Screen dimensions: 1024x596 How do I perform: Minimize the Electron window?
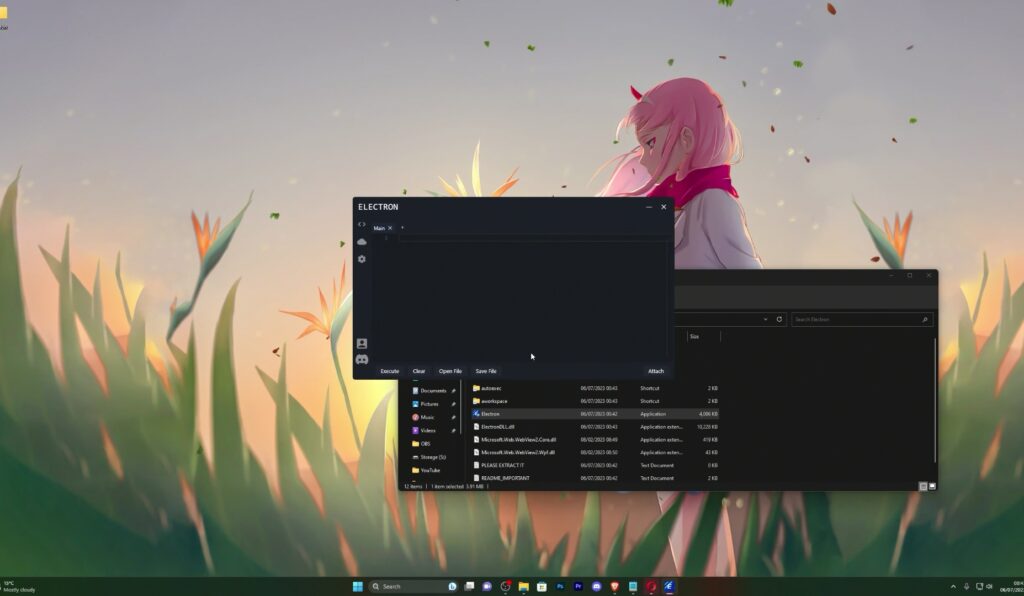648,207
